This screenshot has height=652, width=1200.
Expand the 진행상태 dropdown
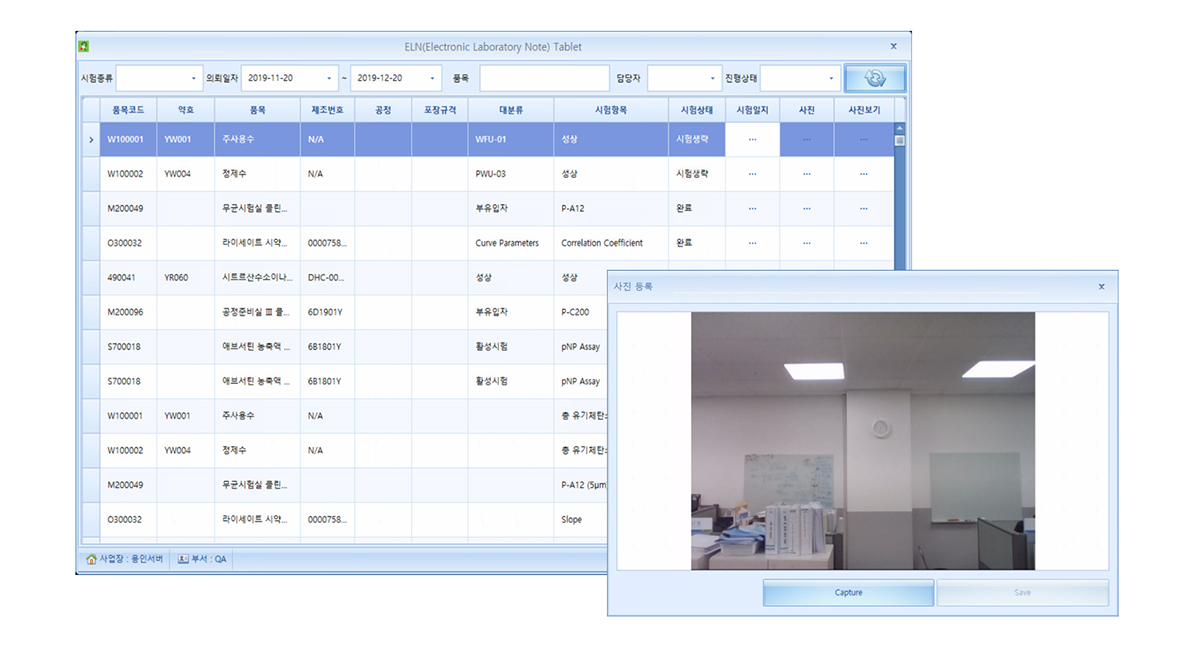point(830,78)
